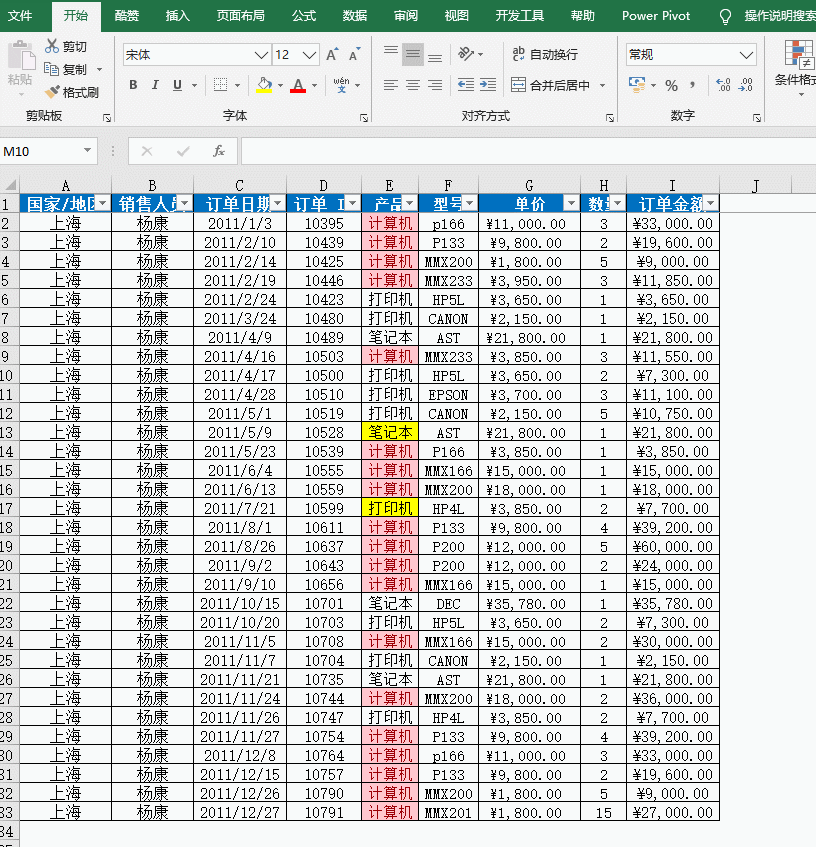Click the center align icon
This screenshot has height=847, width=816.
point(412,86)
